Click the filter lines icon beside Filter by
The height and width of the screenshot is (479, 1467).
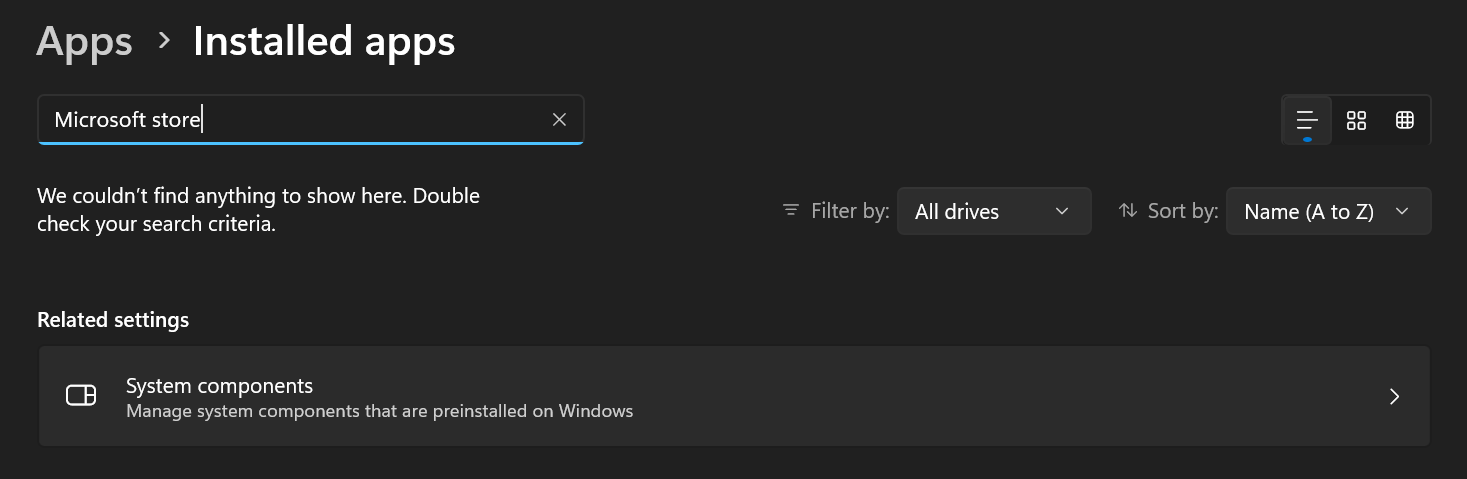point(791,211)
